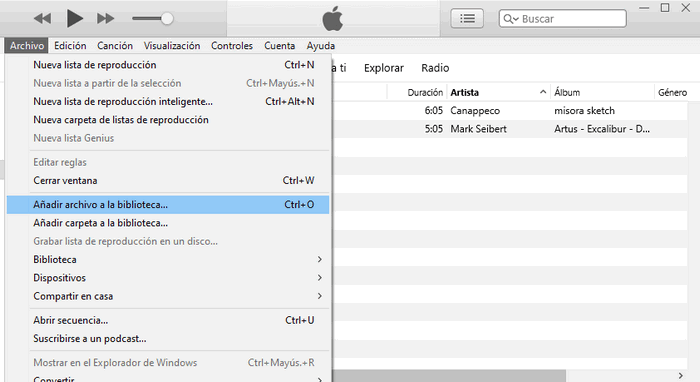Expand the Compartir en casa submenu

168,296
